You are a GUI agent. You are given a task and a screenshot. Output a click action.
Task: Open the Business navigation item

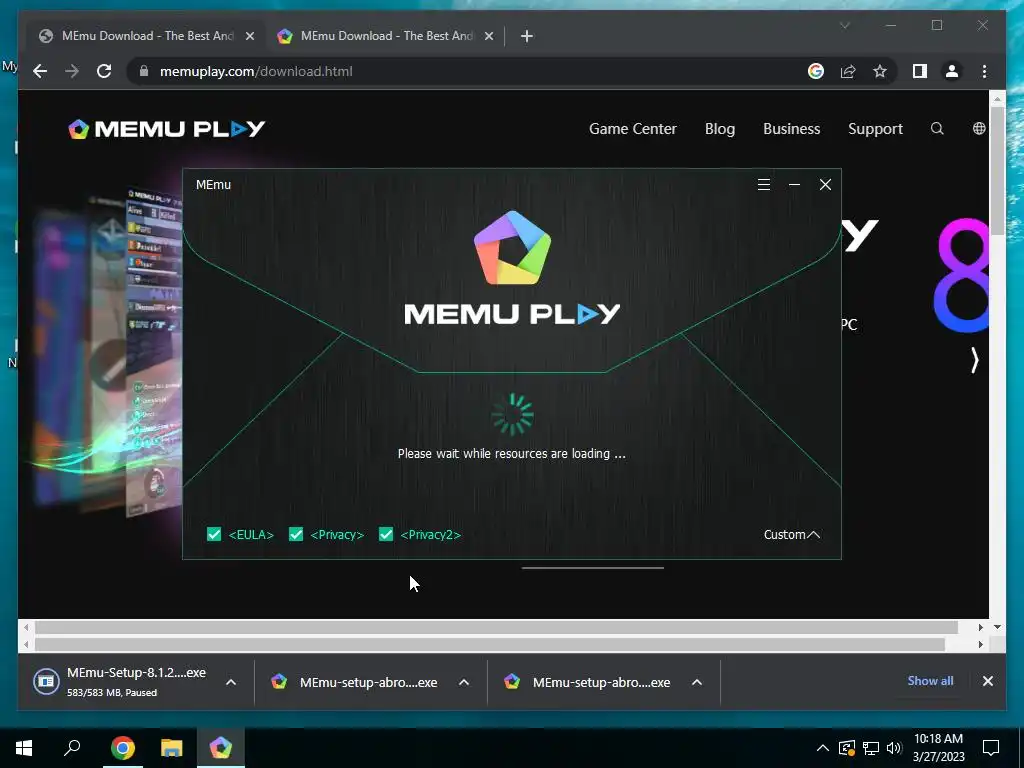pyautogui.click(x=792, y=129)
